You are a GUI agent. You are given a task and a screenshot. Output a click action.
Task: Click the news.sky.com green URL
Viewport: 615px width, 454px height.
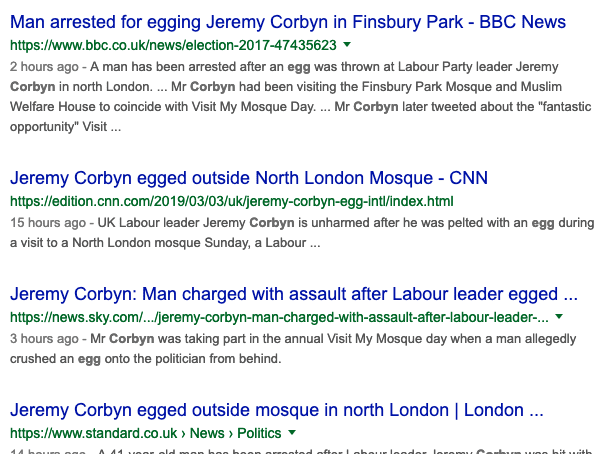click(279, 318)
